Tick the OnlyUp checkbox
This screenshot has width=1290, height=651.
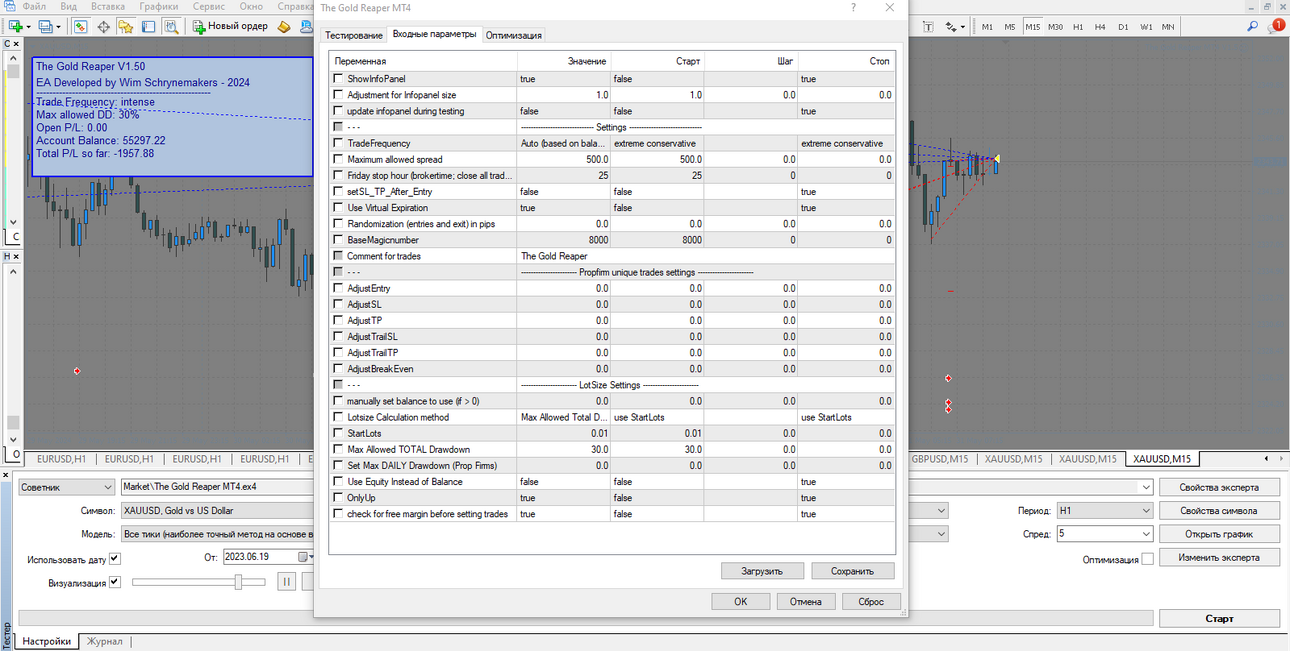(337, 497)
